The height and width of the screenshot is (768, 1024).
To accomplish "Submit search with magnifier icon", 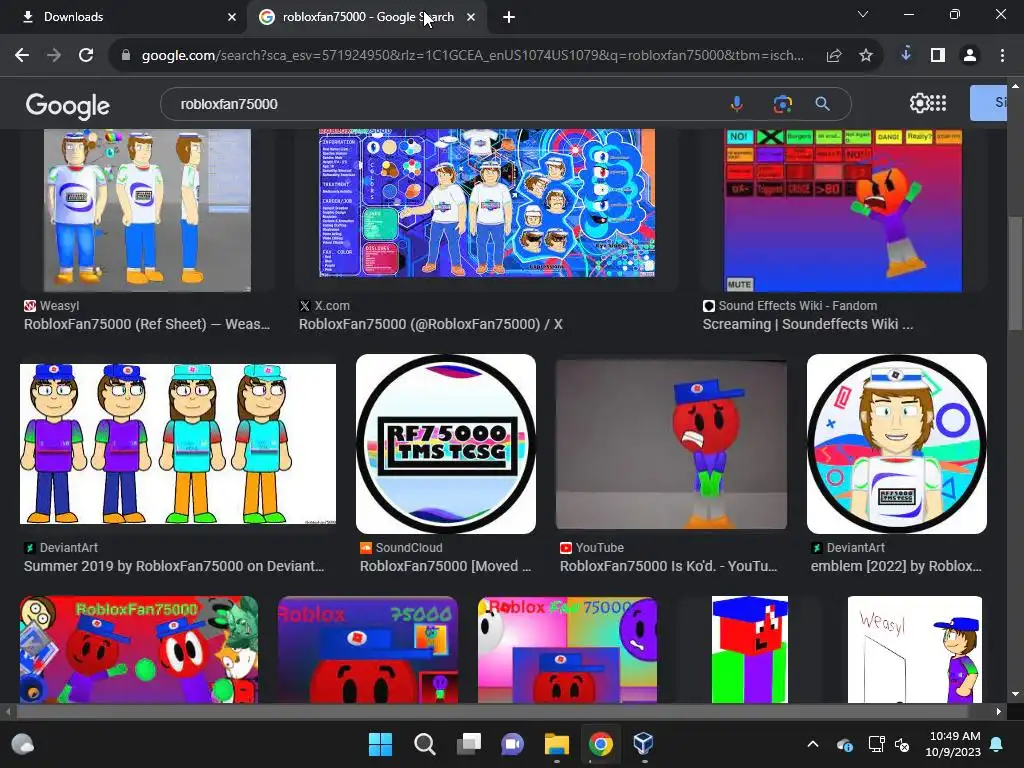I will pyautogui.click(x=822, y=104).
